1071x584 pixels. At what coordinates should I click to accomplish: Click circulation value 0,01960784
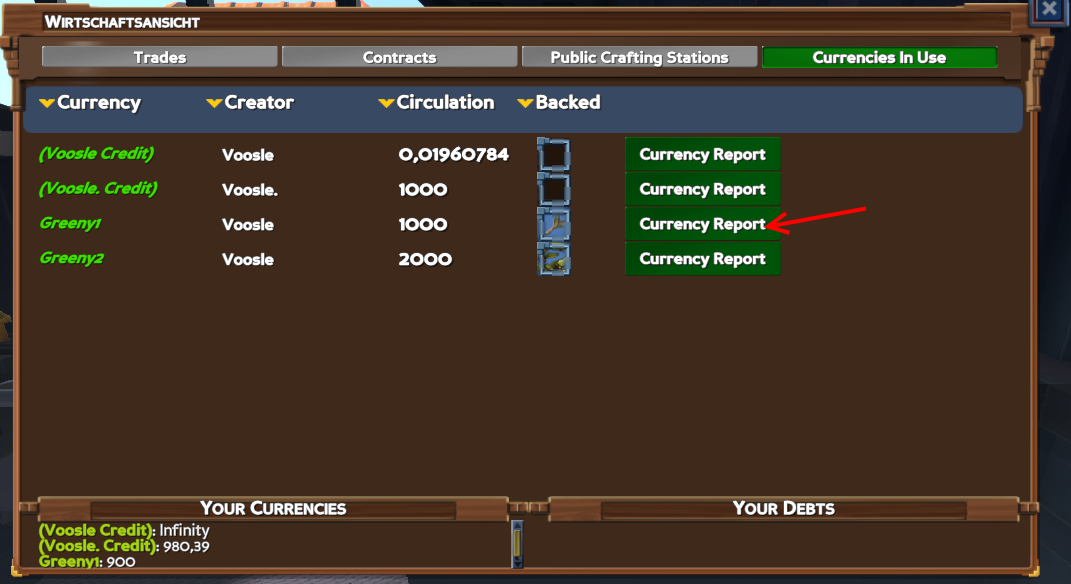click(454, 154)
